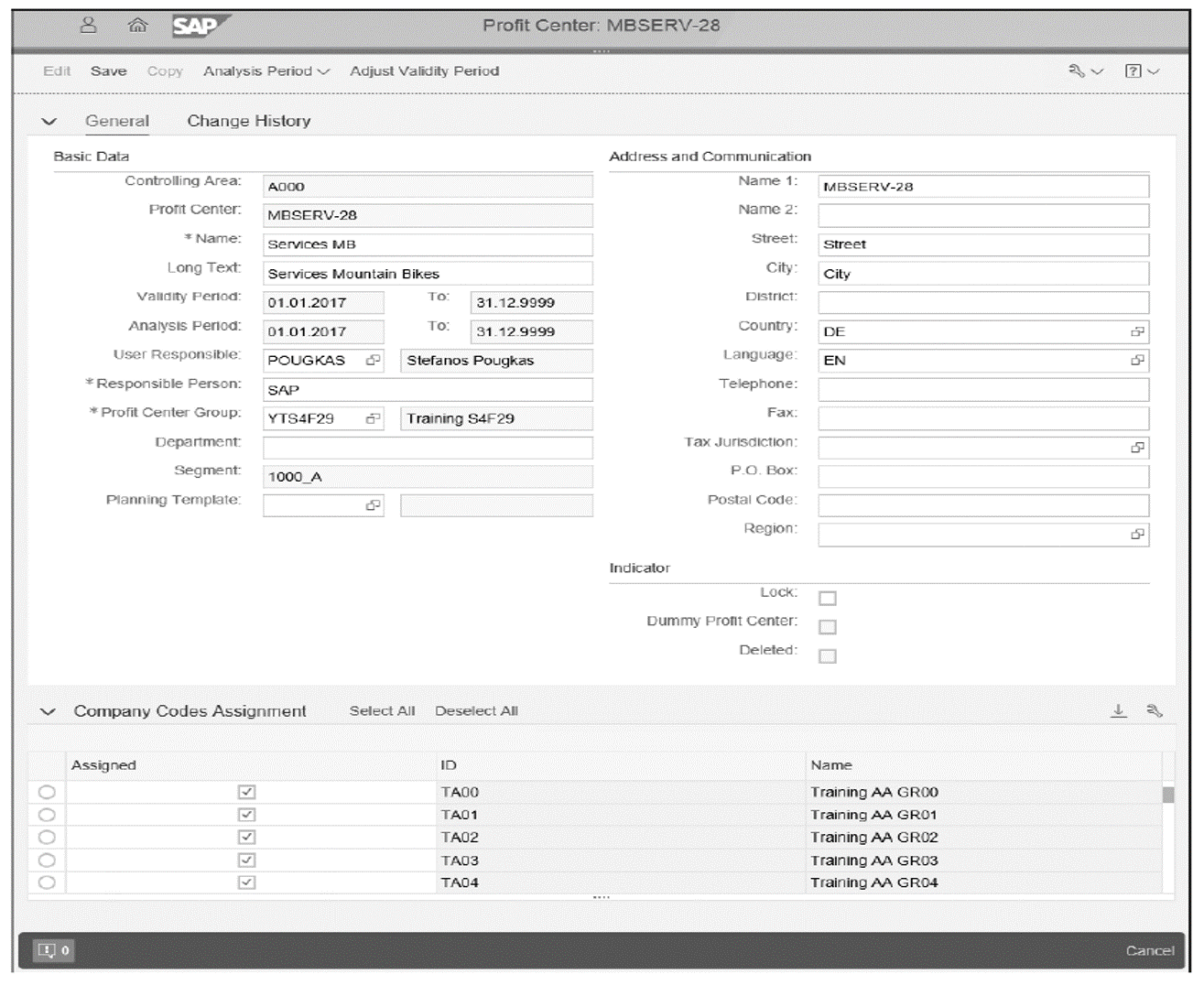The image size is (1204, 985).
Task: Switch to the Change History tab
Action: 248,120
